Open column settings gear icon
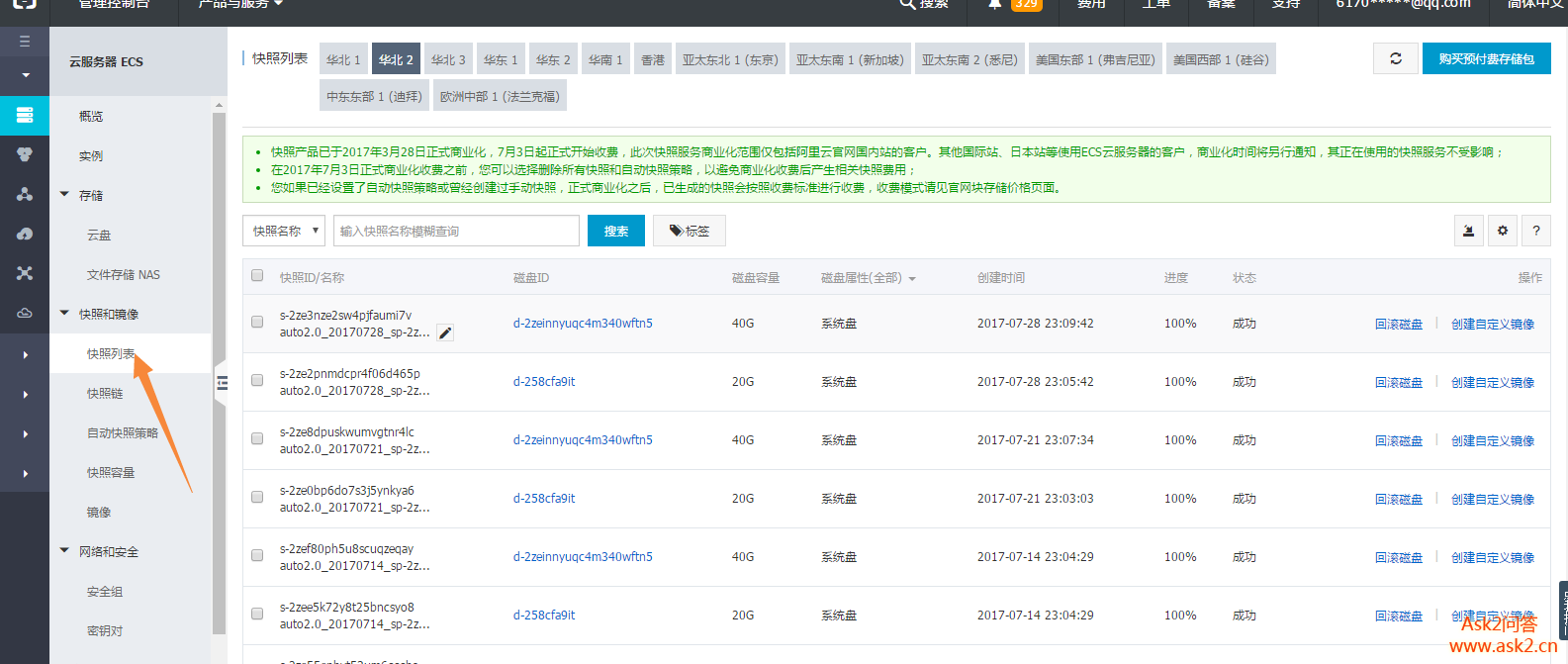 tap(1503, 231)
